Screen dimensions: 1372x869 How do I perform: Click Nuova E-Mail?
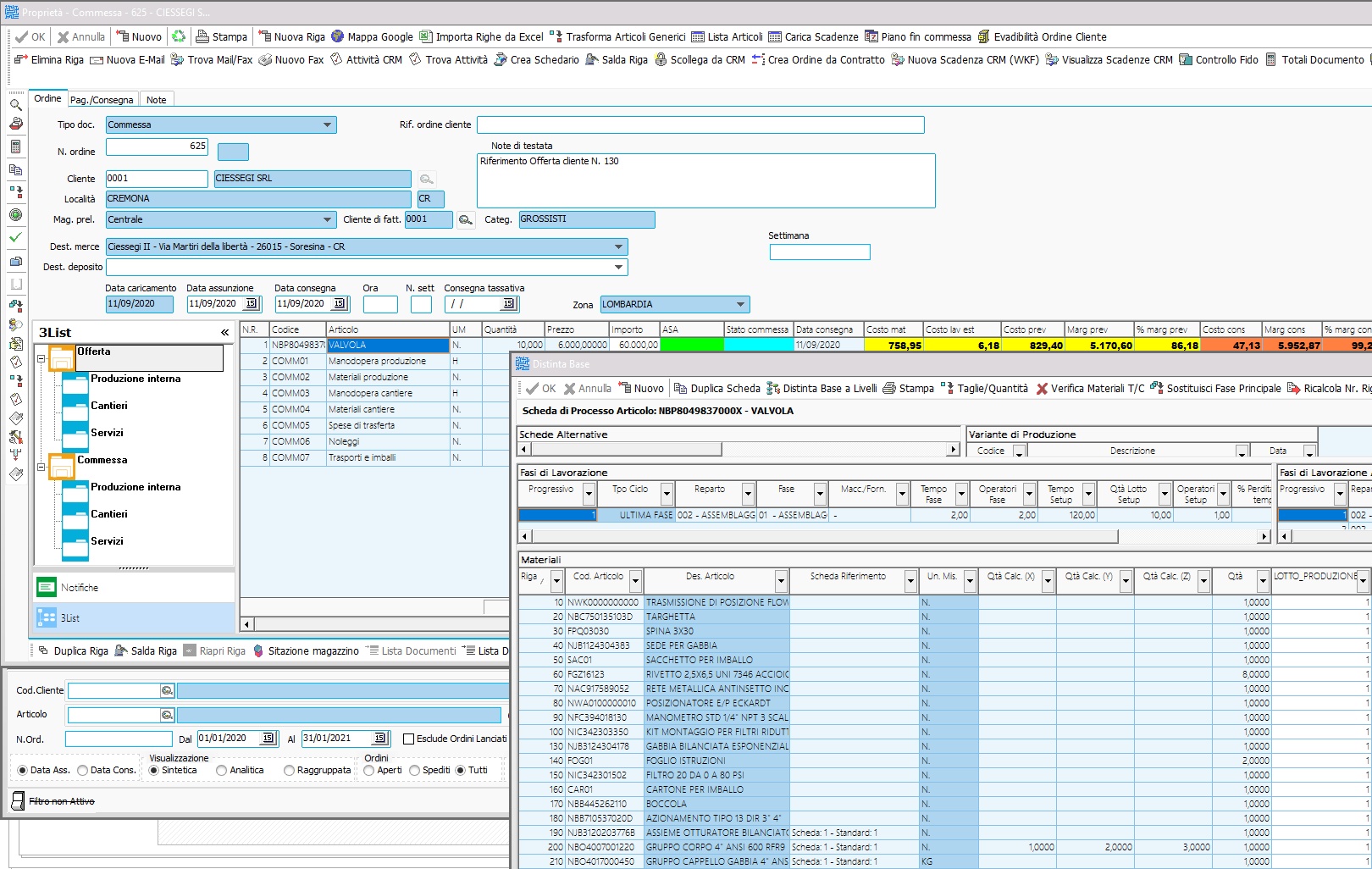(127, 59)
